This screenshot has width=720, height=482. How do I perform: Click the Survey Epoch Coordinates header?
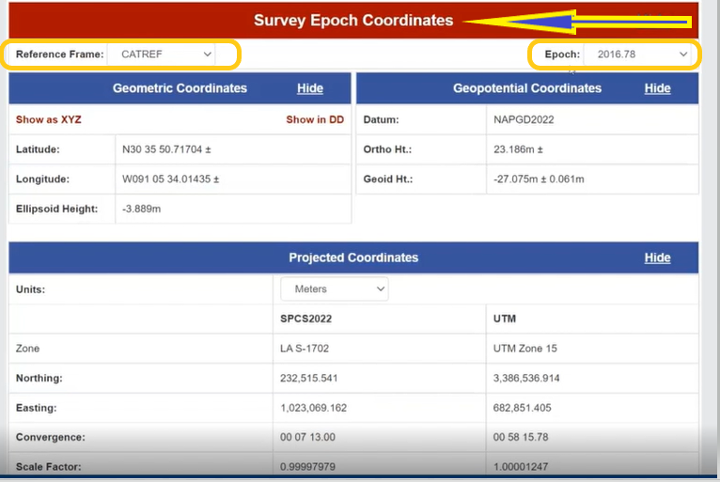pyautogui.click(x=352, y=20)
